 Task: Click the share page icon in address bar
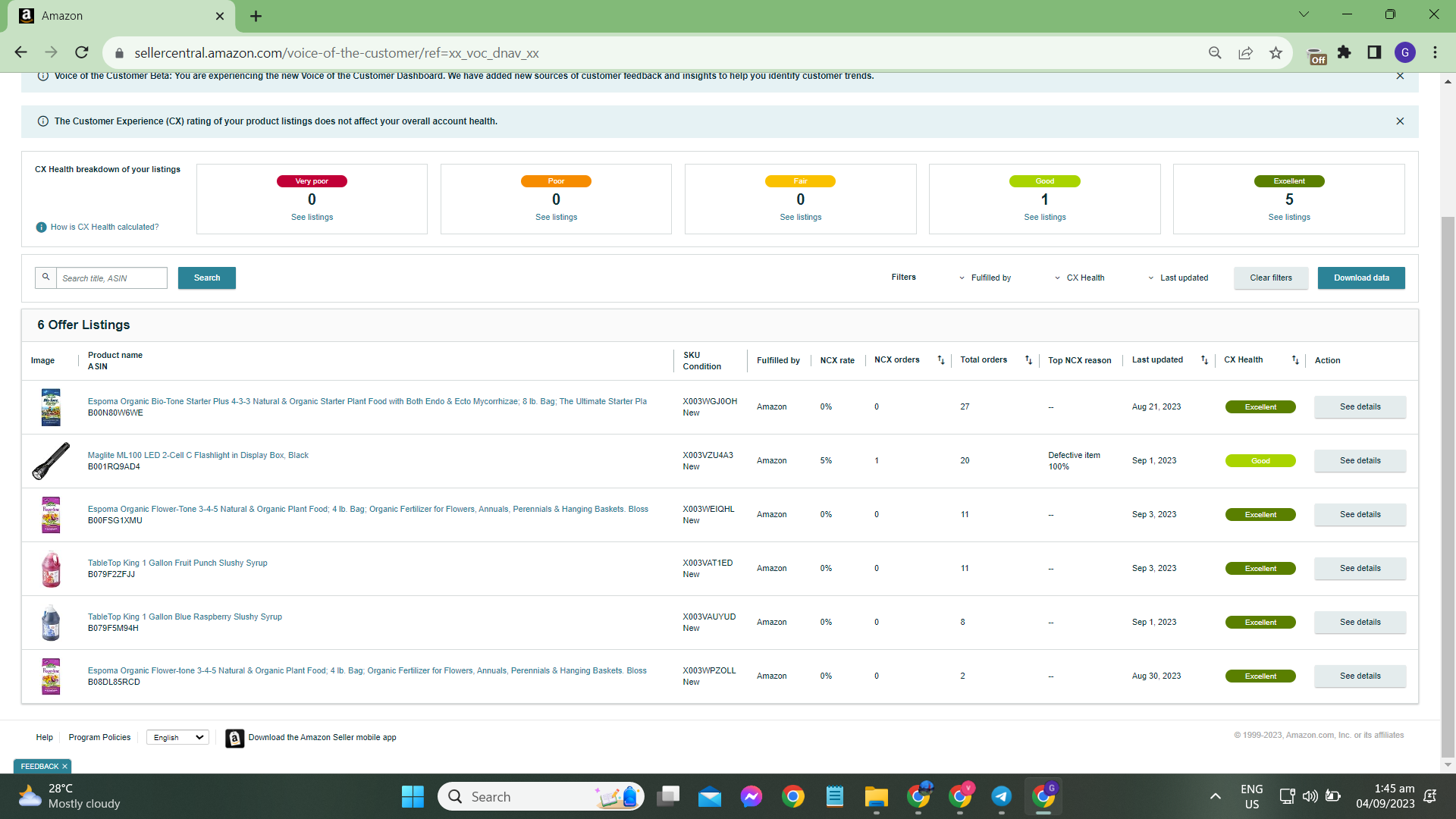(1245, 52)
